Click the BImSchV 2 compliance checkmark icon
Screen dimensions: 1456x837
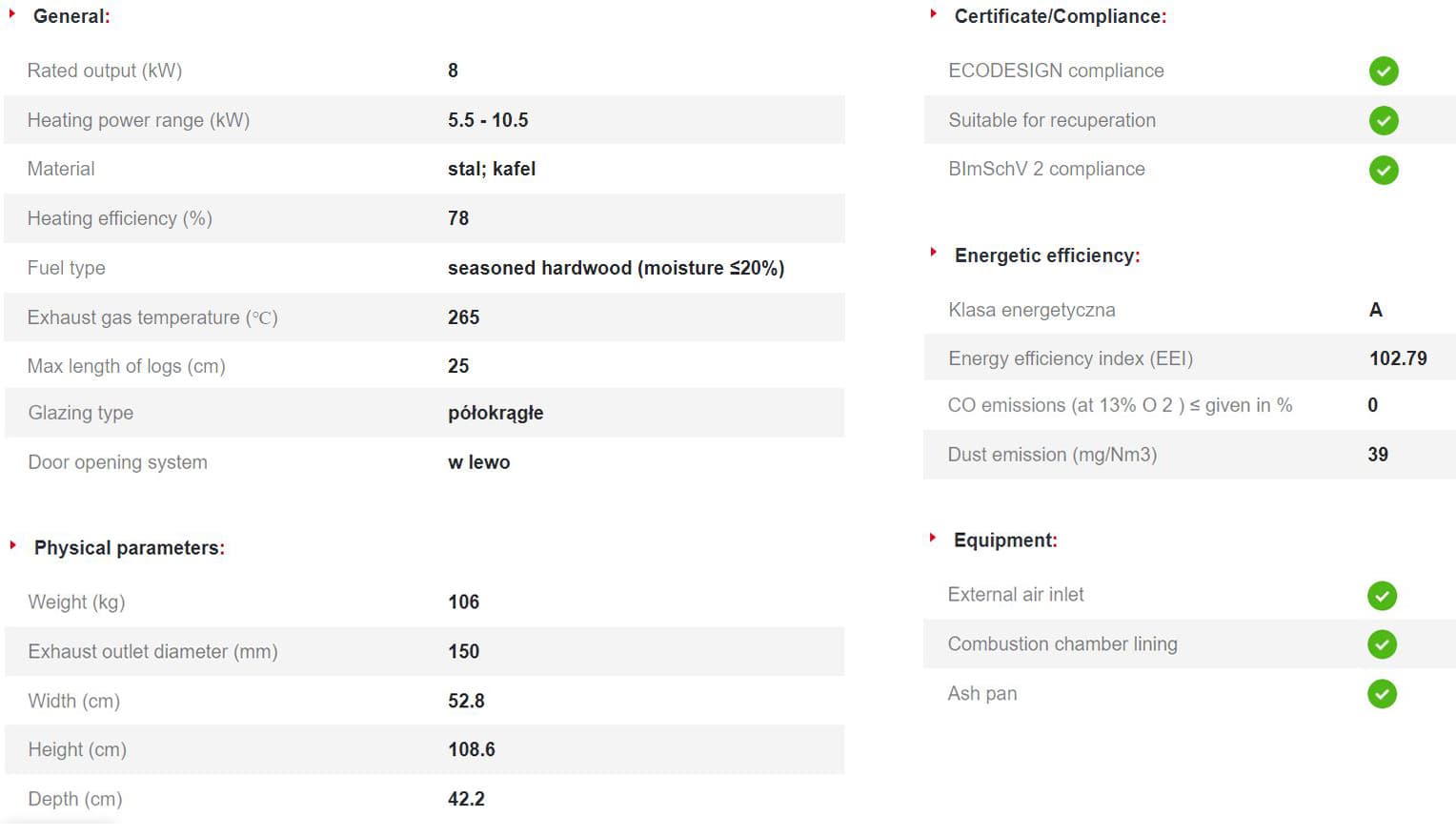click(x=1384, y=171)
